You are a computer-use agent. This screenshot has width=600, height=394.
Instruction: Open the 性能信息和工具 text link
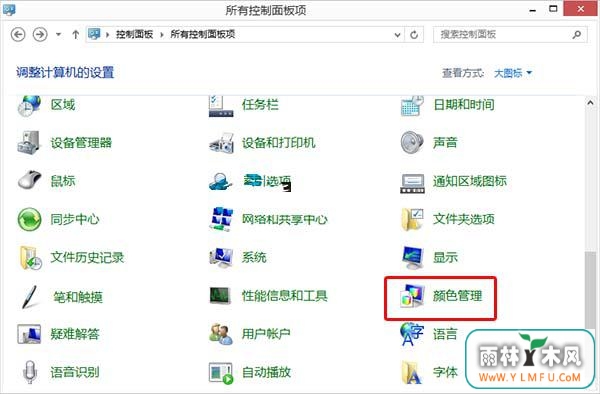point(284,296)
